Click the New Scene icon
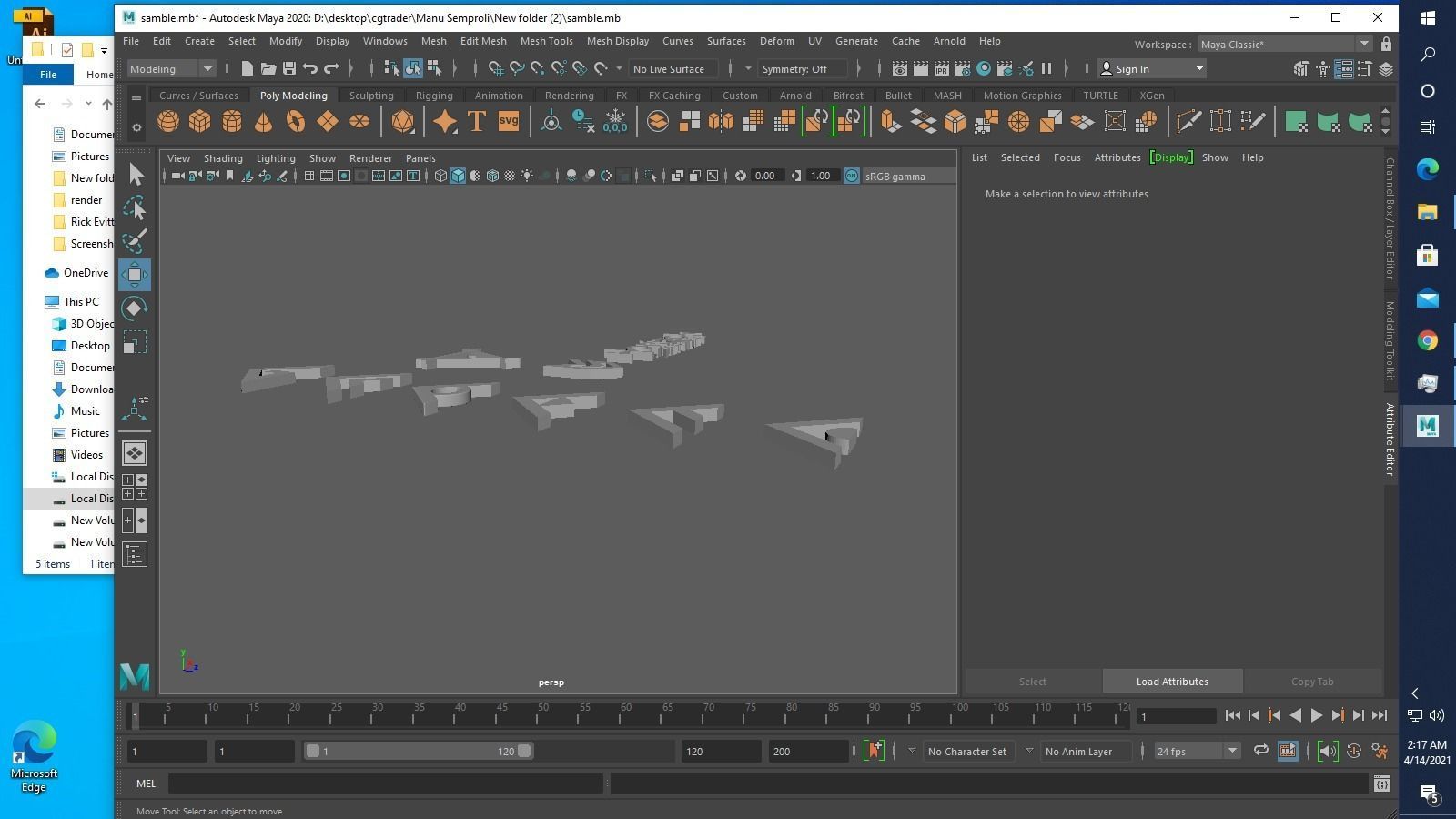This screenshot has height=819, width=1456. point(247,68)
